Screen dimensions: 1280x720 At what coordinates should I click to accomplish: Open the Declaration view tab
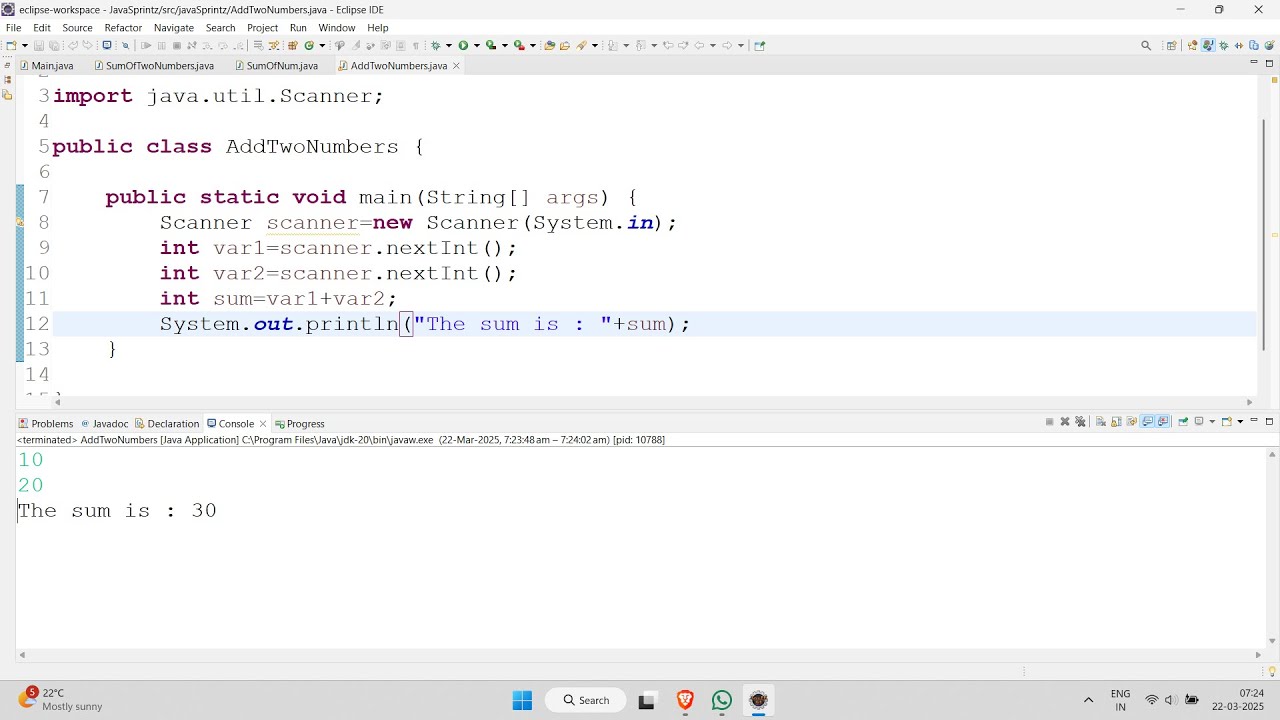pos(167,423)
